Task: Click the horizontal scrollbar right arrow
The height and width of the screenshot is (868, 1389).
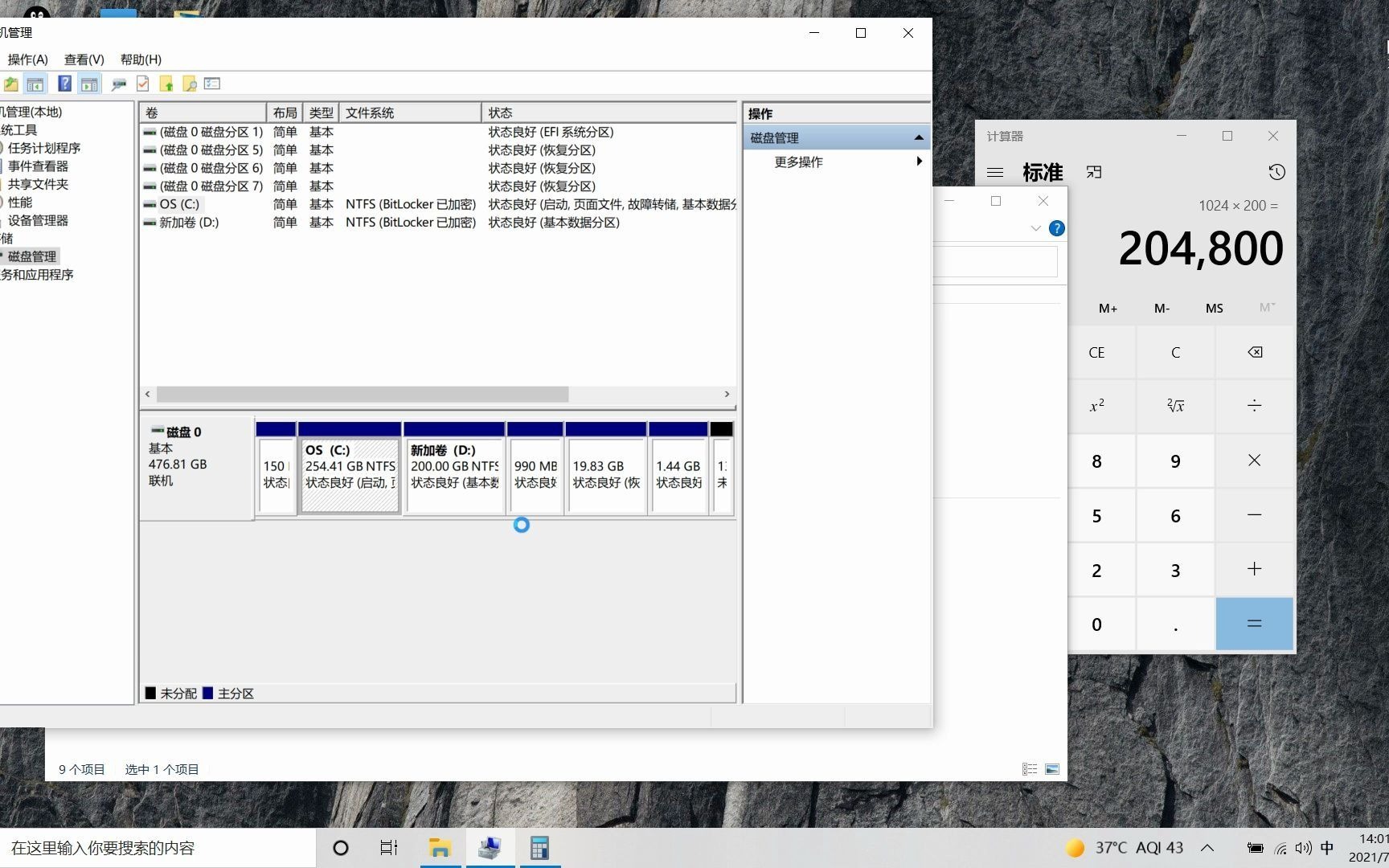Action: tap(727, 394)
